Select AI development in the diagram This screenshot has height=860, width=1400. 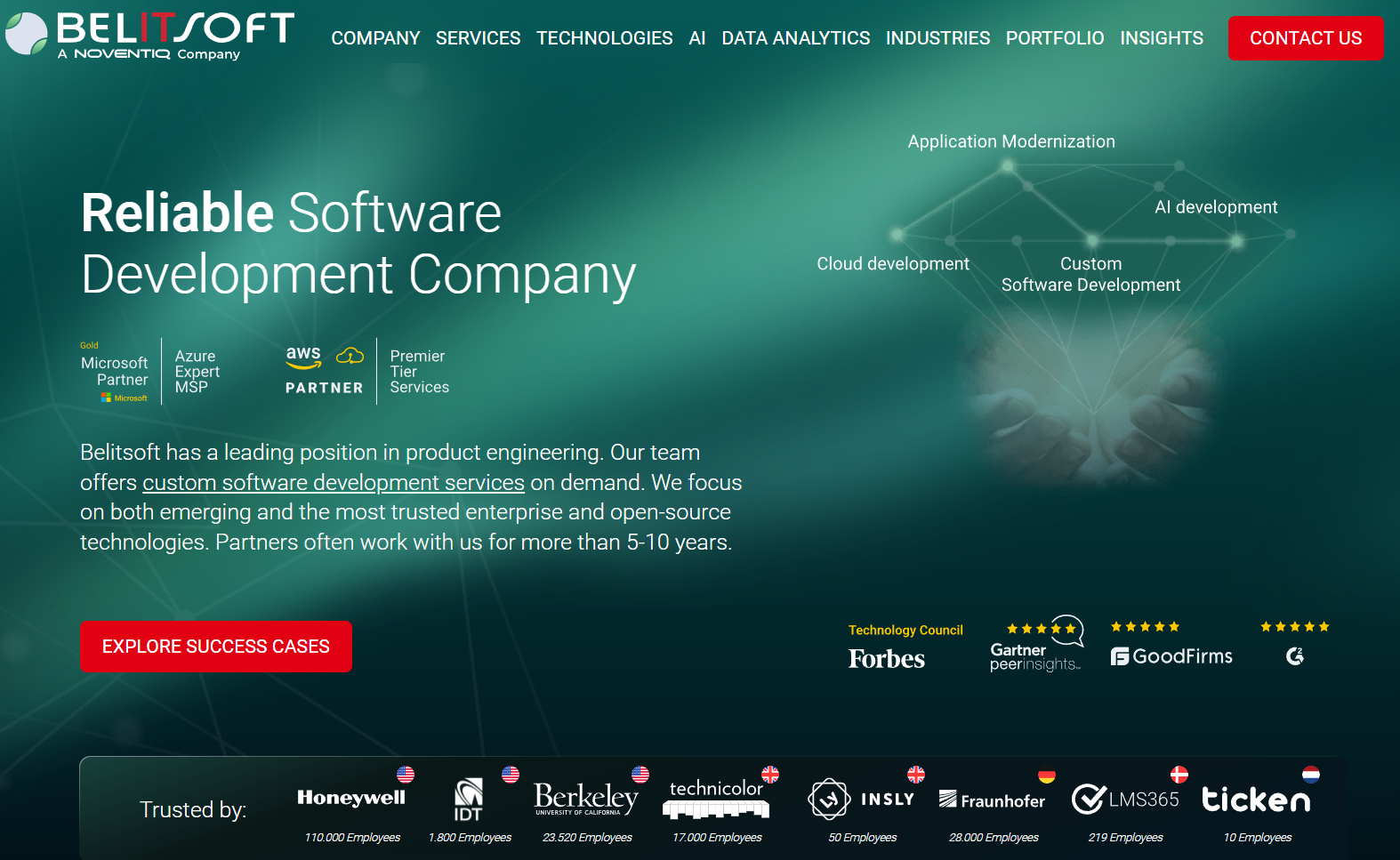click(1216, 207)
